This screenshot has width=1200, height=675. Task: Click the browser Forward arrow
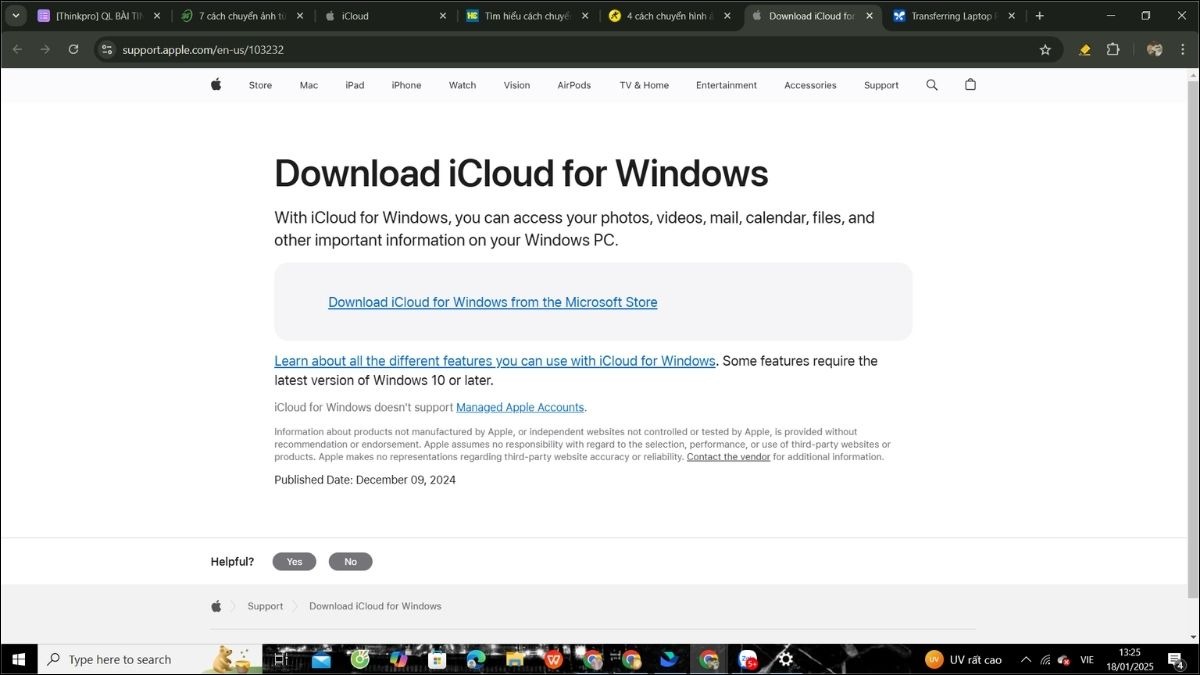coord(45,49)
